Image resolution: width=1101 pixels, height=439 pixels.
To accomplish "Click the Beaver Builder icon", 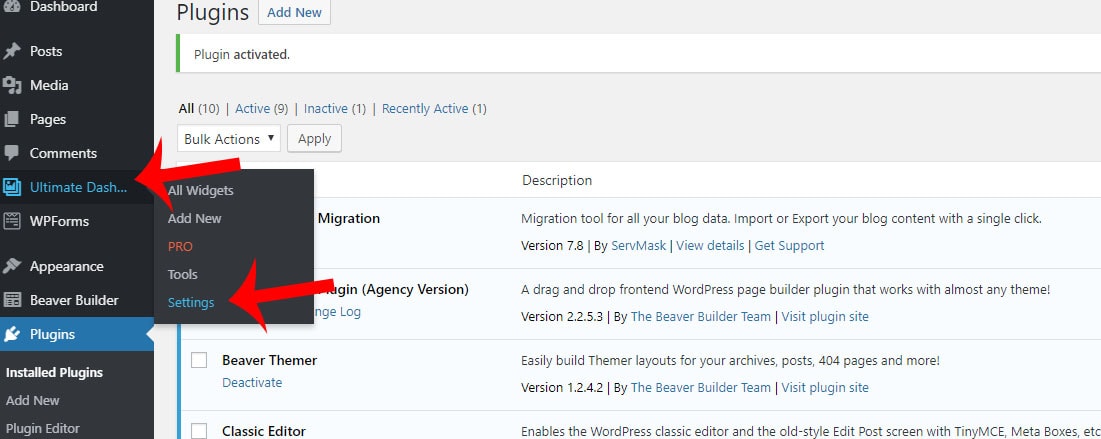I will [12, 300].
